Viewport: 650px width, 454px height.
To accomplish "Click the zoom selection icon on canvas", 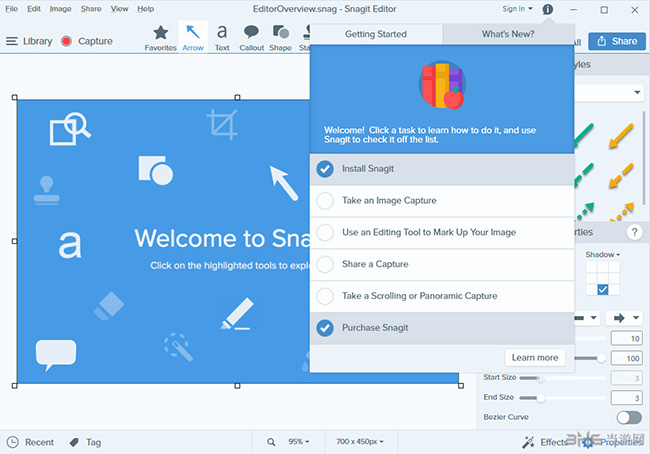I will pyautogui.click(x=70, y=129).
